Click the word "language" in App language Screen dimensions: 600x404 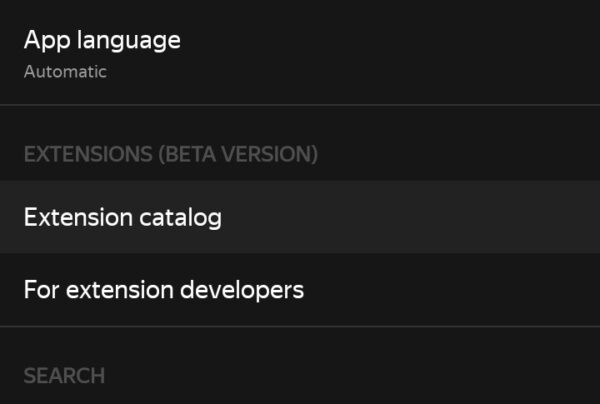click(x=127, y=41)
